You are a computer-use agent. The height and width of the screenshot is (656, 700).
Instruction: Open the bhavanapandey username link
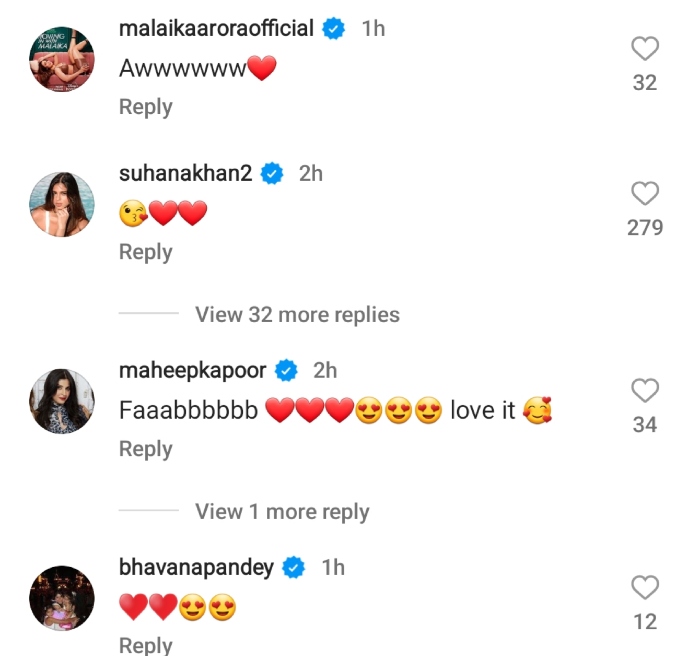pos(196,568)
